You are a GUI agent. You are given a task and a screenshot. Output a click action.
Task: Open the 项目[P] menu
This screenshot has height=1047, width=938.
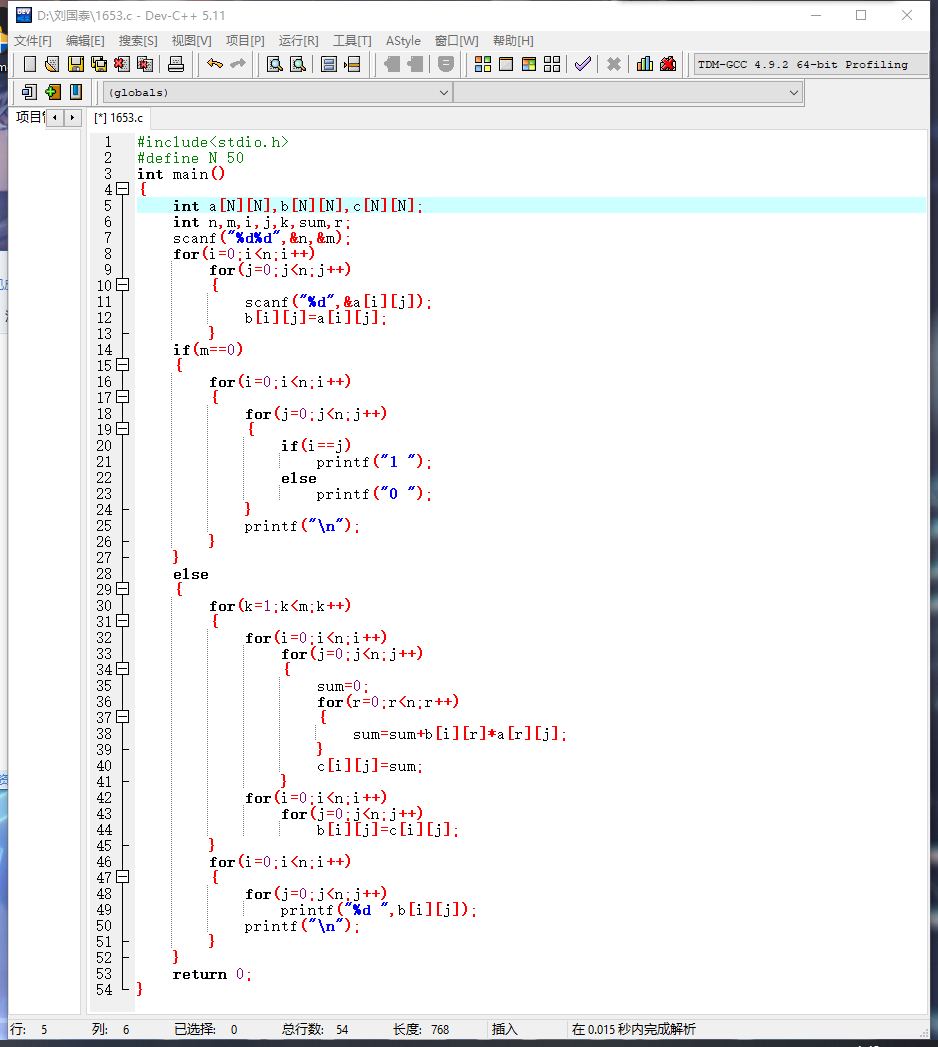[x=245, y=41]
